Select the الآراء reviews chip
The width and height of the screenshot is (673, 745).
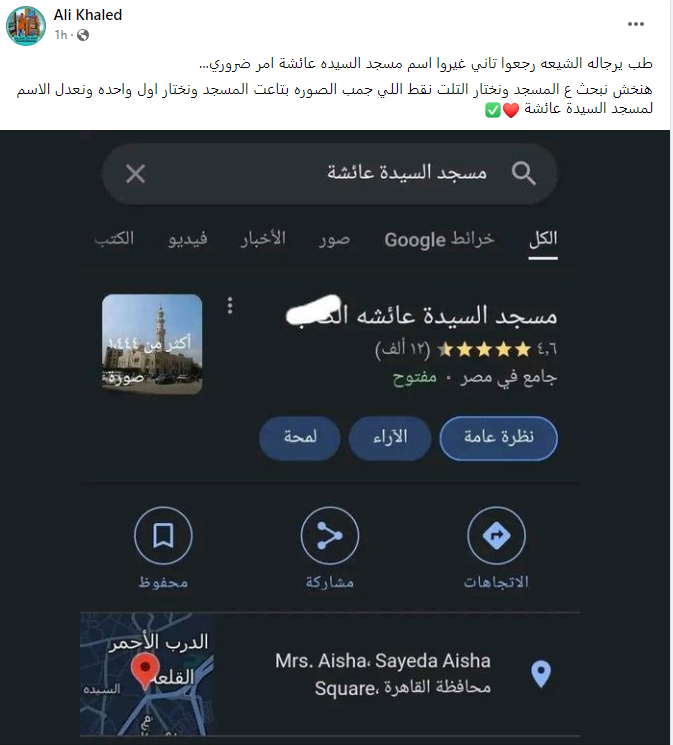[390, 438]
